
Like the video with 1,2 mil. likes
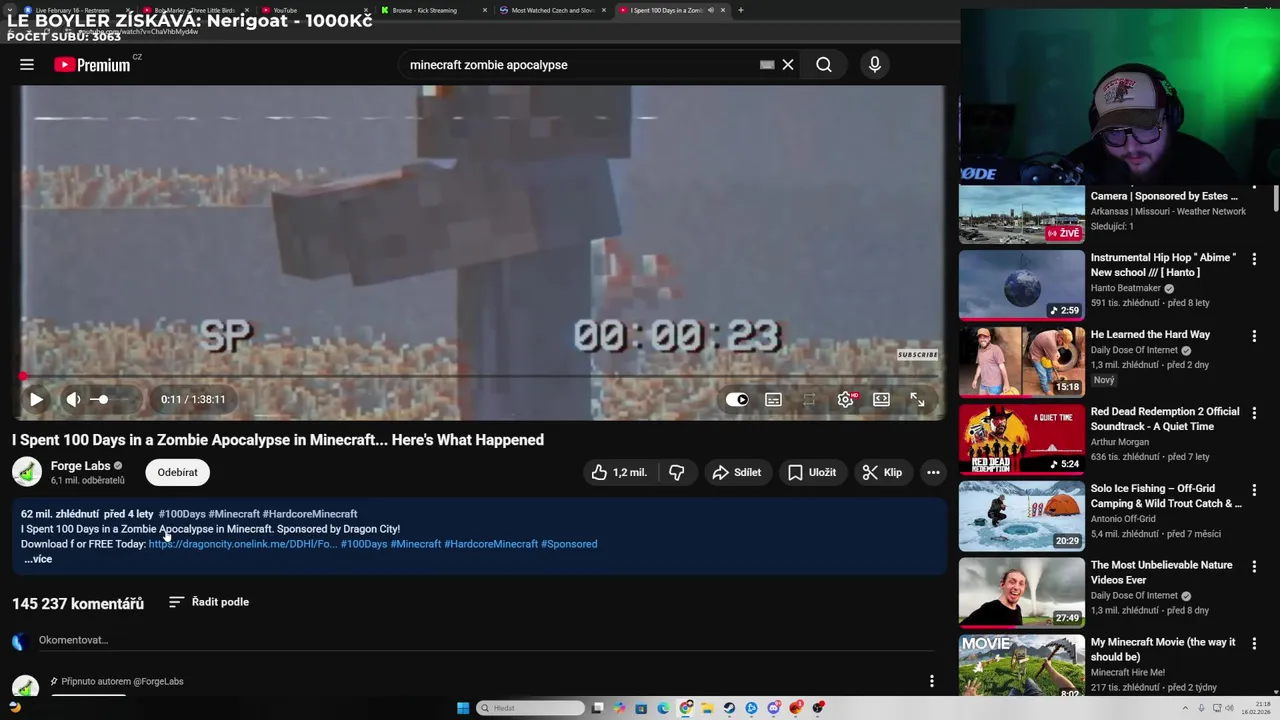click(x=619, y=472)
